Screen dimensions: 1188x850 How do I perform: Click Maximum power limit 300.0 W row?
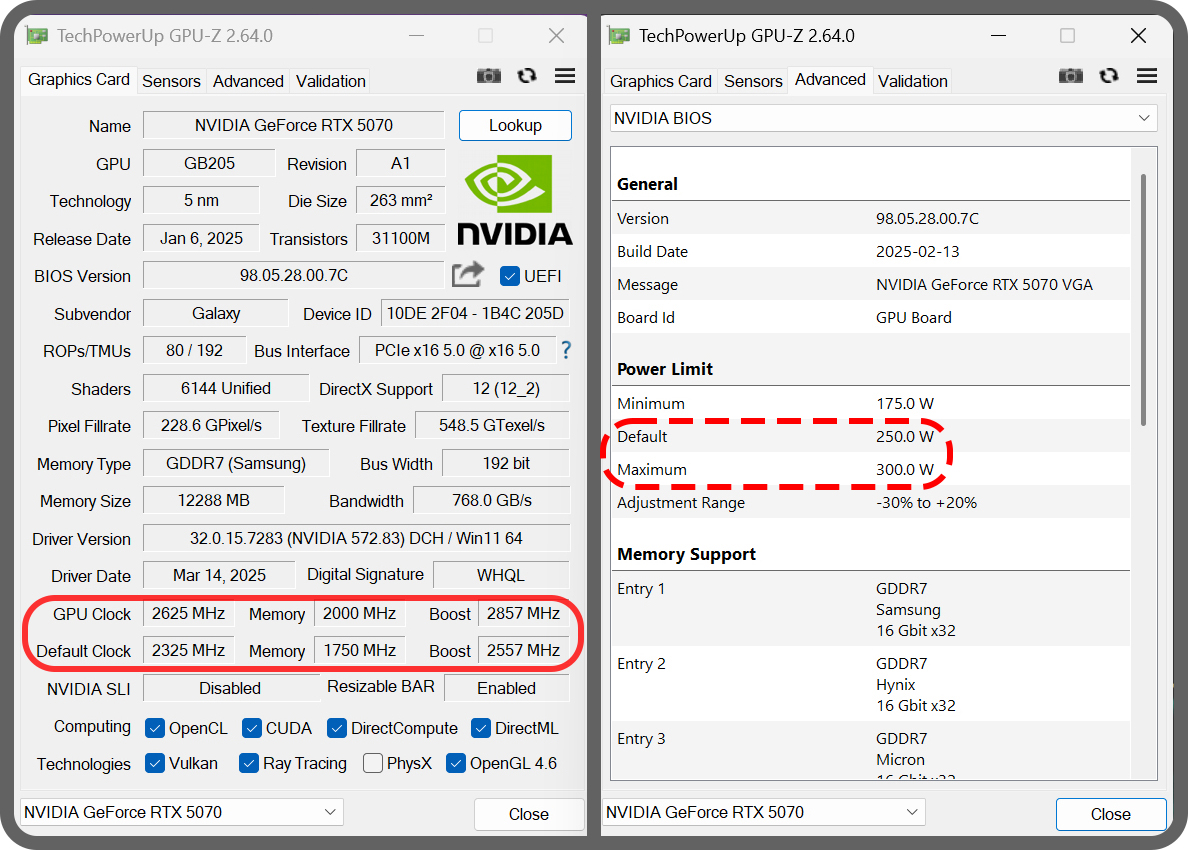tap(871, 470)
